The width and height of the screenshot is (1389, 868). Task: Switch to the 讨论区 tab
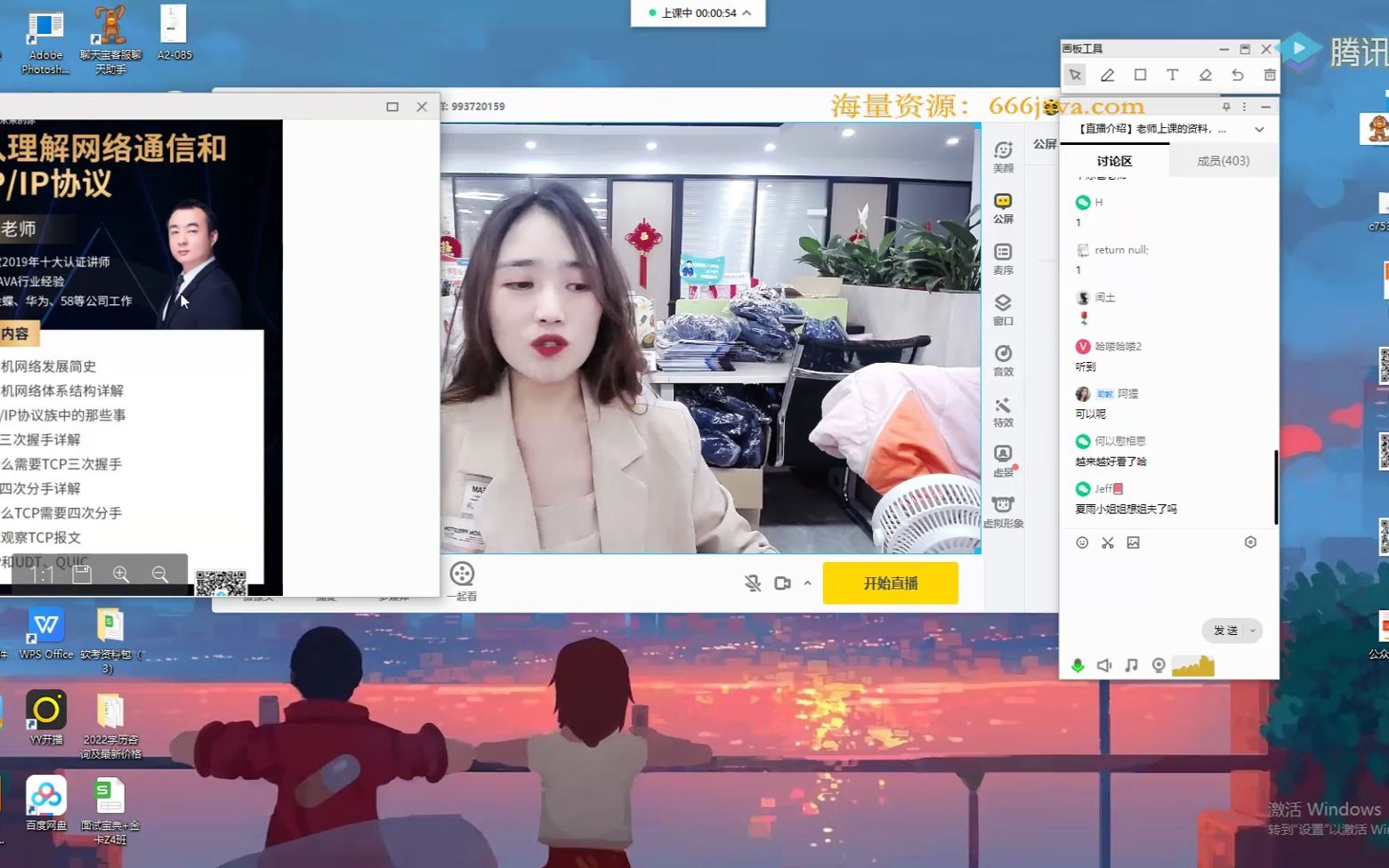(x=1114, y=161)
